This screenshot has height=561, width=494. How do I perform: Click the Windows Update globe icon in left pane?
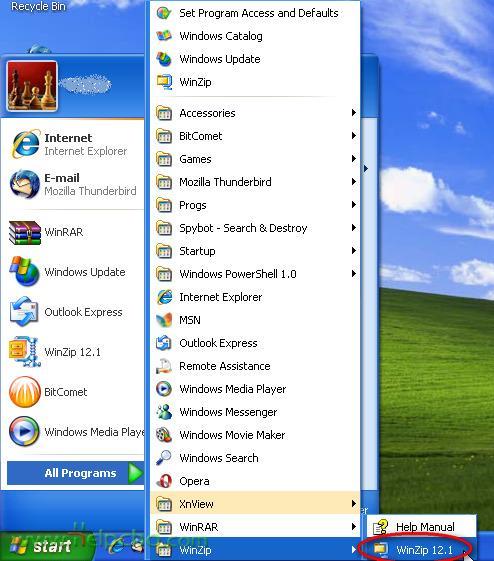[x=24, y=272]
